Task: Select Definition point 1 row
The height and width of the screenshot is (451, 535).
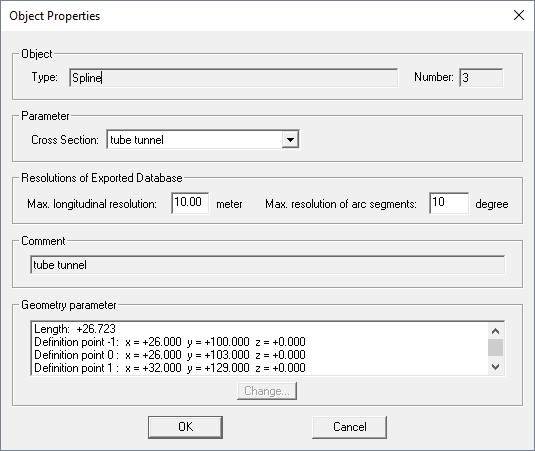Action: [170, 368]
